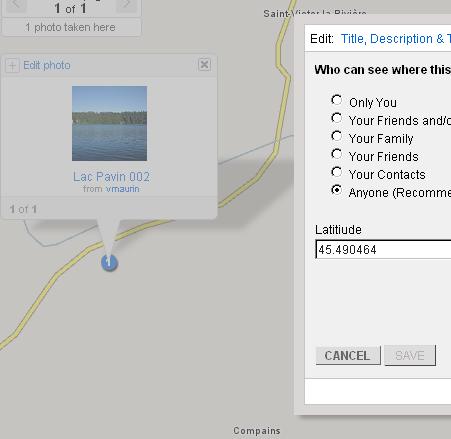Close the photo popup with the X icon
Viewport: 451px width, 439px height.
pos(204,64)
